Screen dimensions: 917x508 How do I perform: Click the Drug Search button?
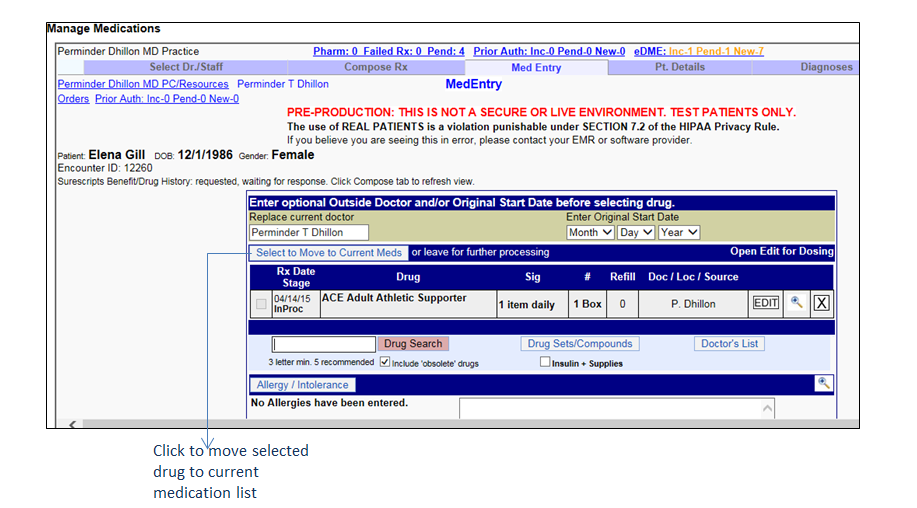tap(413, 344)
